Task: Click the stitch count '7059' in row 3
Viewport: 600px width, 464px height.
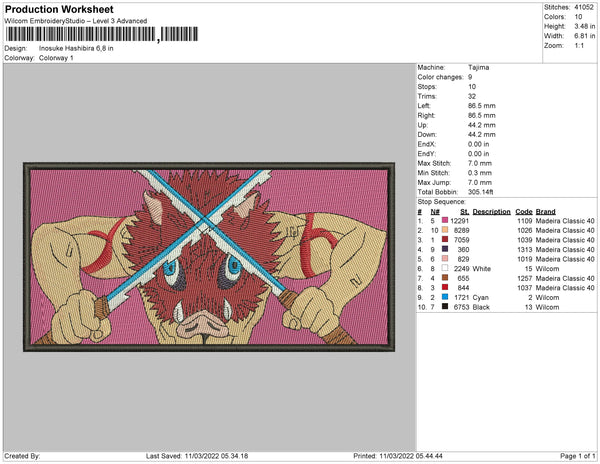Action: pos(461,240)
